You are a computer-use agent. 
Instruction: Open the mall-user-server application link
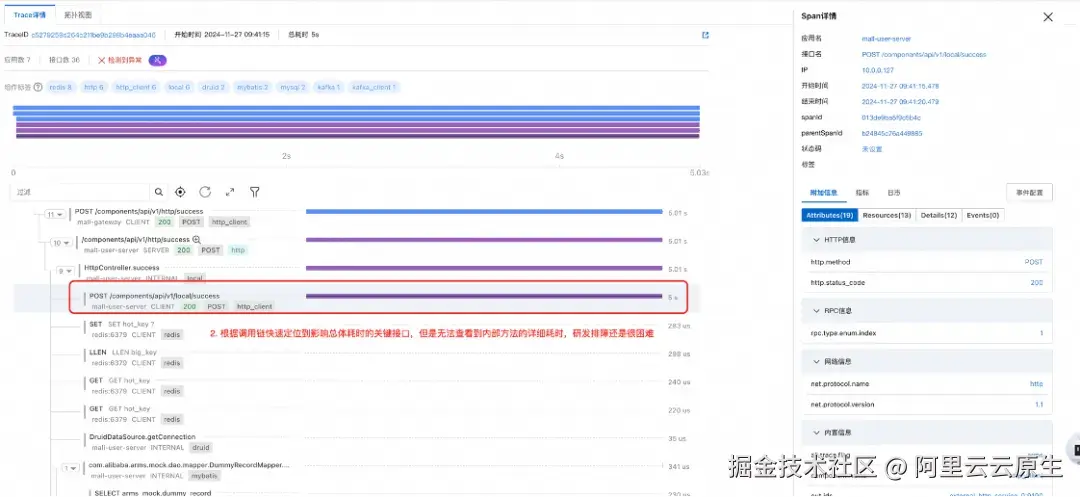(x=886, y=39)
